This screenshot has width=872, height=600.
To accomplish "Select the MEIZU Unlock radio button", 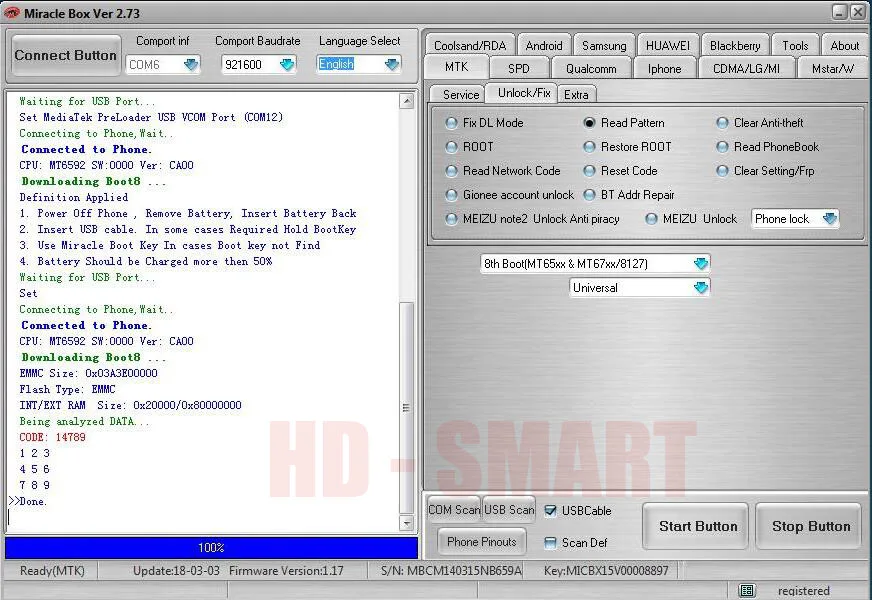I will (x=651, y=219).
